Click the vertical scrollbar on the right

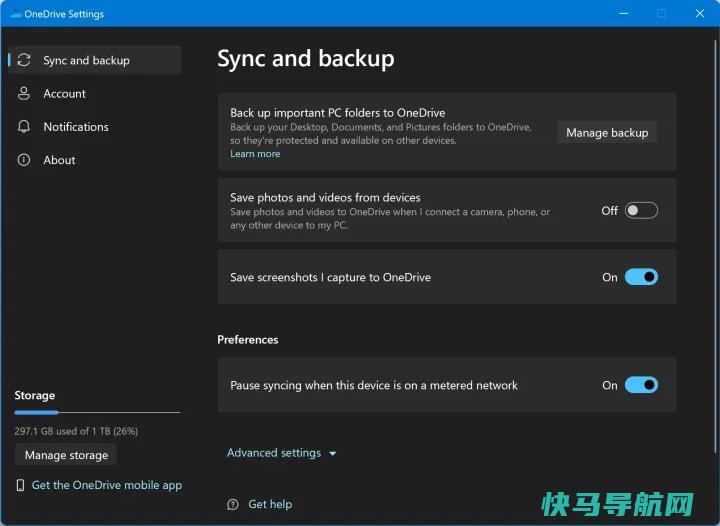(715, 248)
